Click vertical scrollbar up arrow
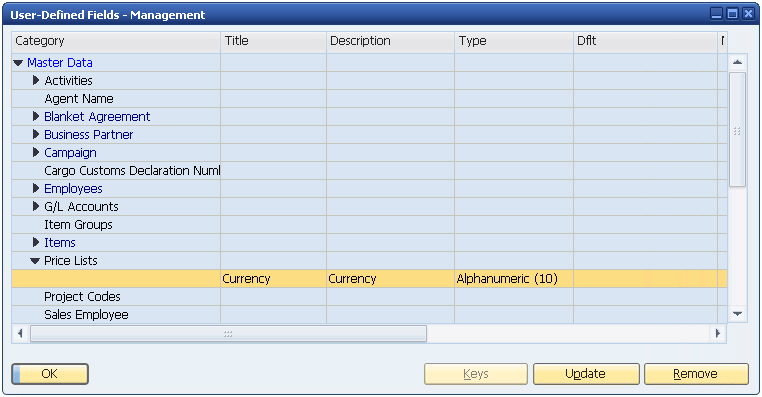This screenshot has width=762, height=397. click(x=737, y=62)
